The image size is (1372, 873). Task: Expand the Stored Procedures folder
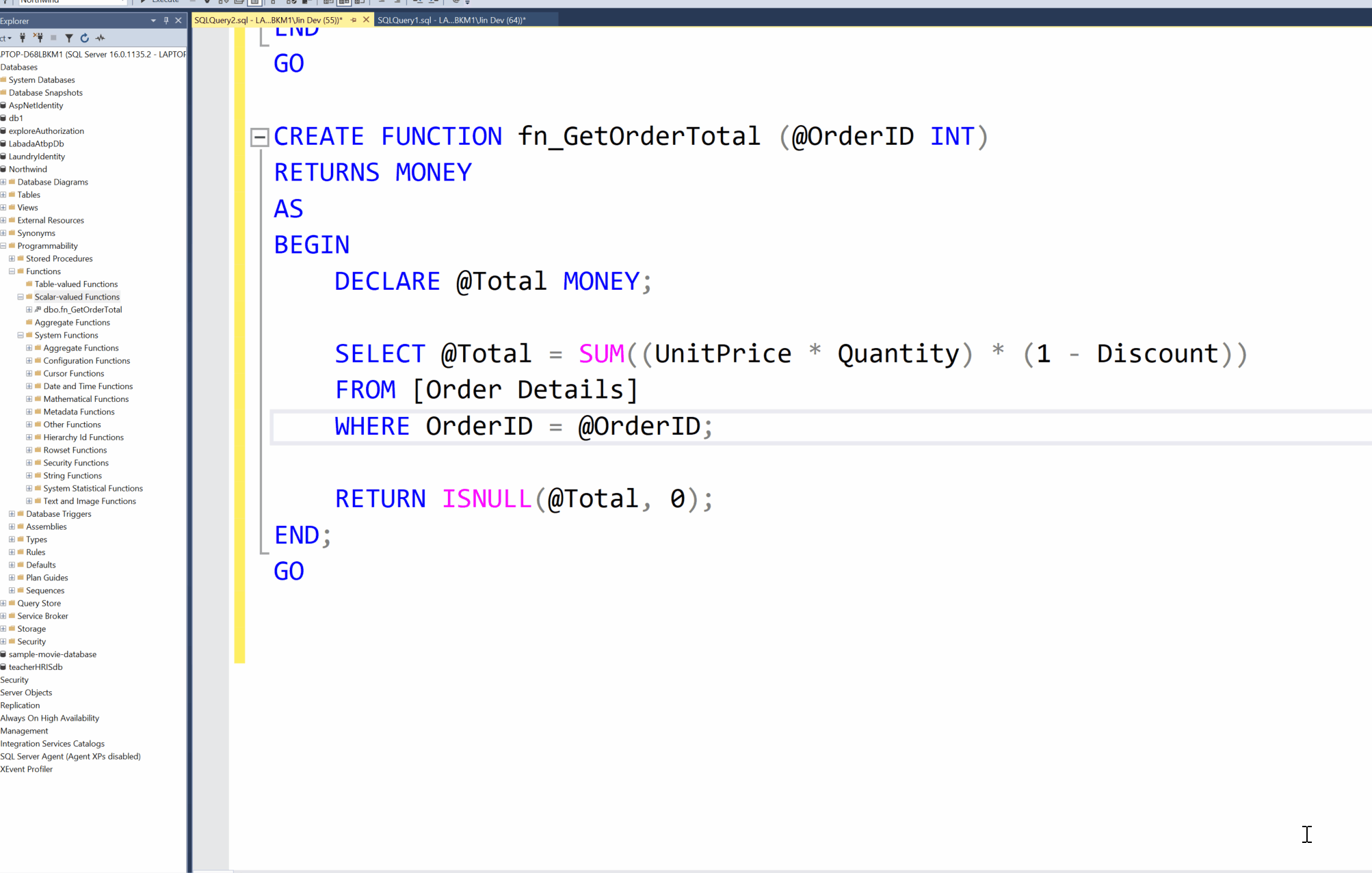coord(12,258)
